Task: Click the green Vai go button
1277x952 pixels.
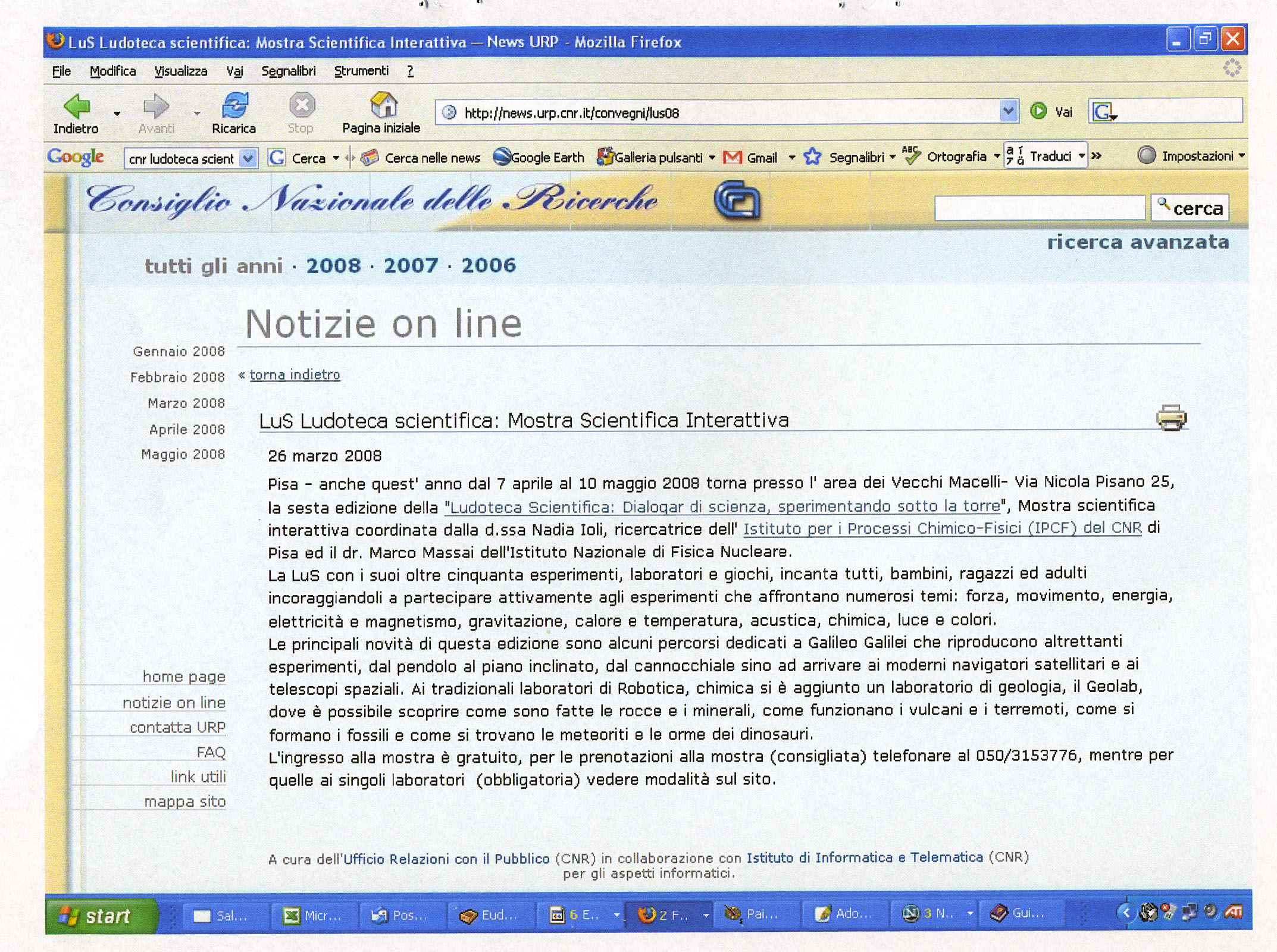Action: [1038, 111]
